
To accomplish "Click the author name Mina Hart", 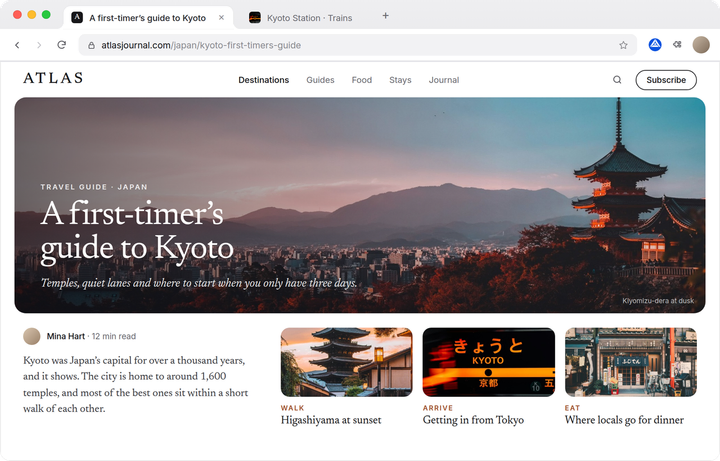I will (66, 336).
